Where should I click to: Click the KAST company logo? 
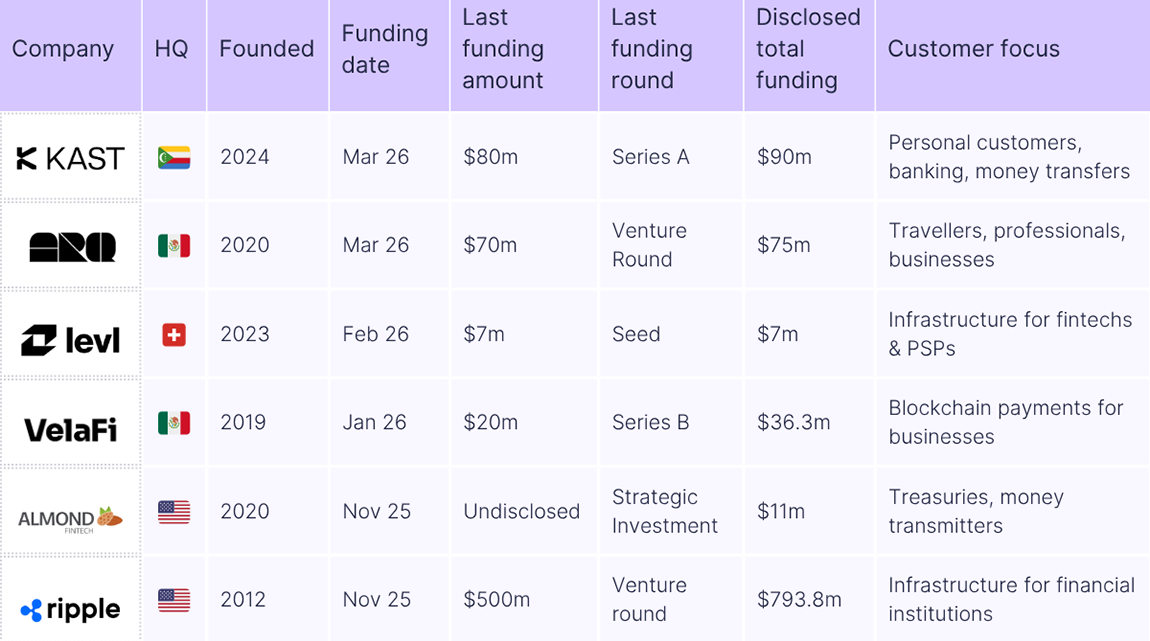71,158
